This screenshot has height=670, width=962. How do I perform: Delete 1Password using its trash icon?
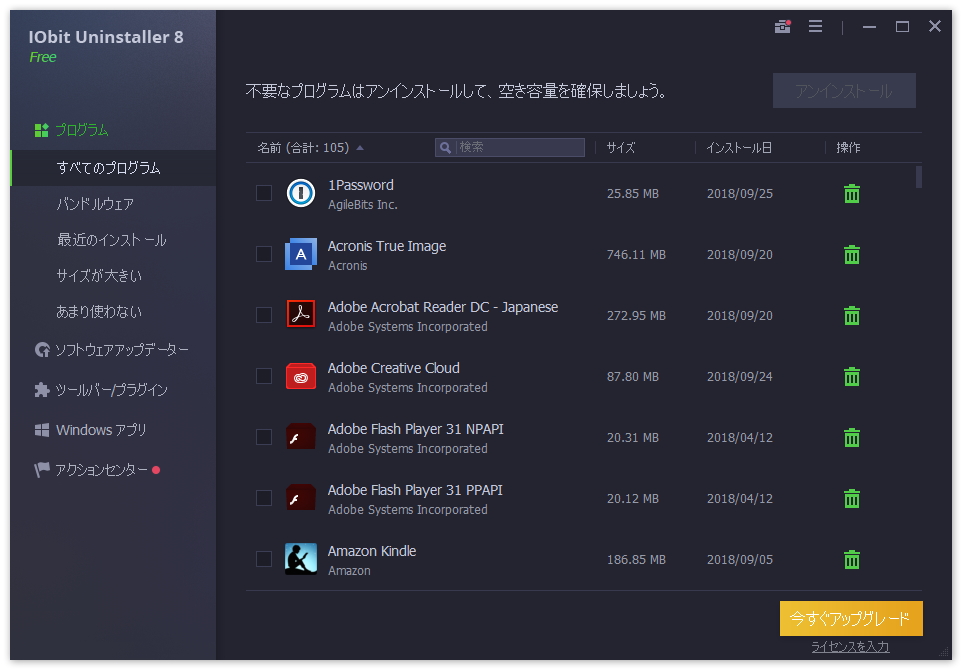click(x=851, y=193)
